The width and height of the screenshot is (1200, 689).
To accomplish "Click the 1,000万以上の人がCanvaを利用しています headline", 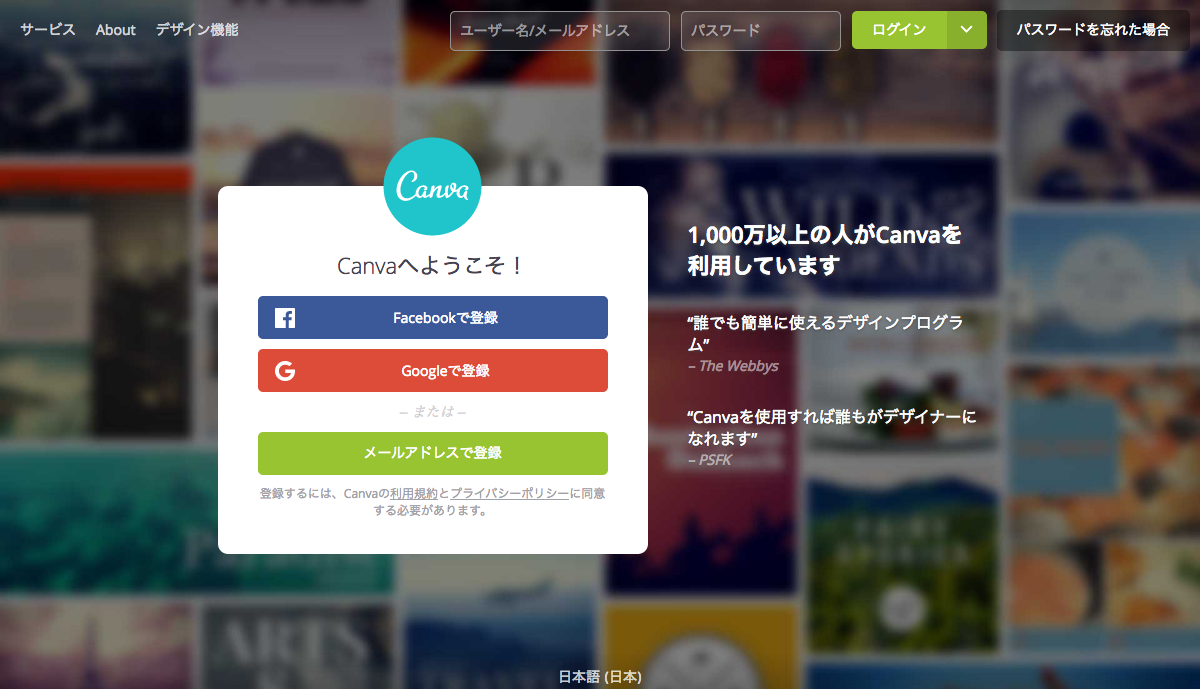I will click(825, 251).
